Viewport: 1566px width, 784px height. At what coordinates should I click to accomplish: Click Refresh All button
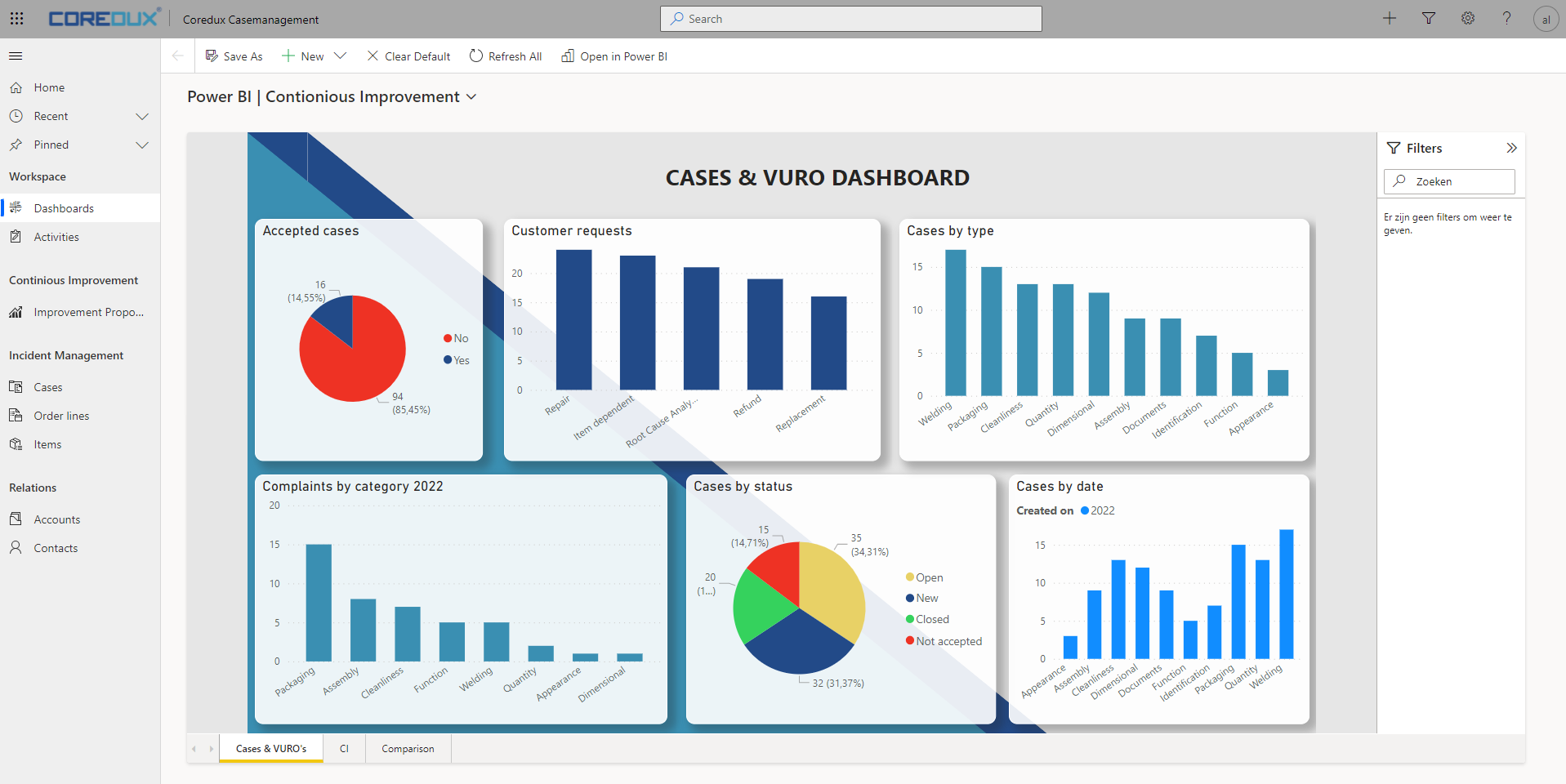[x=506, y=56]
